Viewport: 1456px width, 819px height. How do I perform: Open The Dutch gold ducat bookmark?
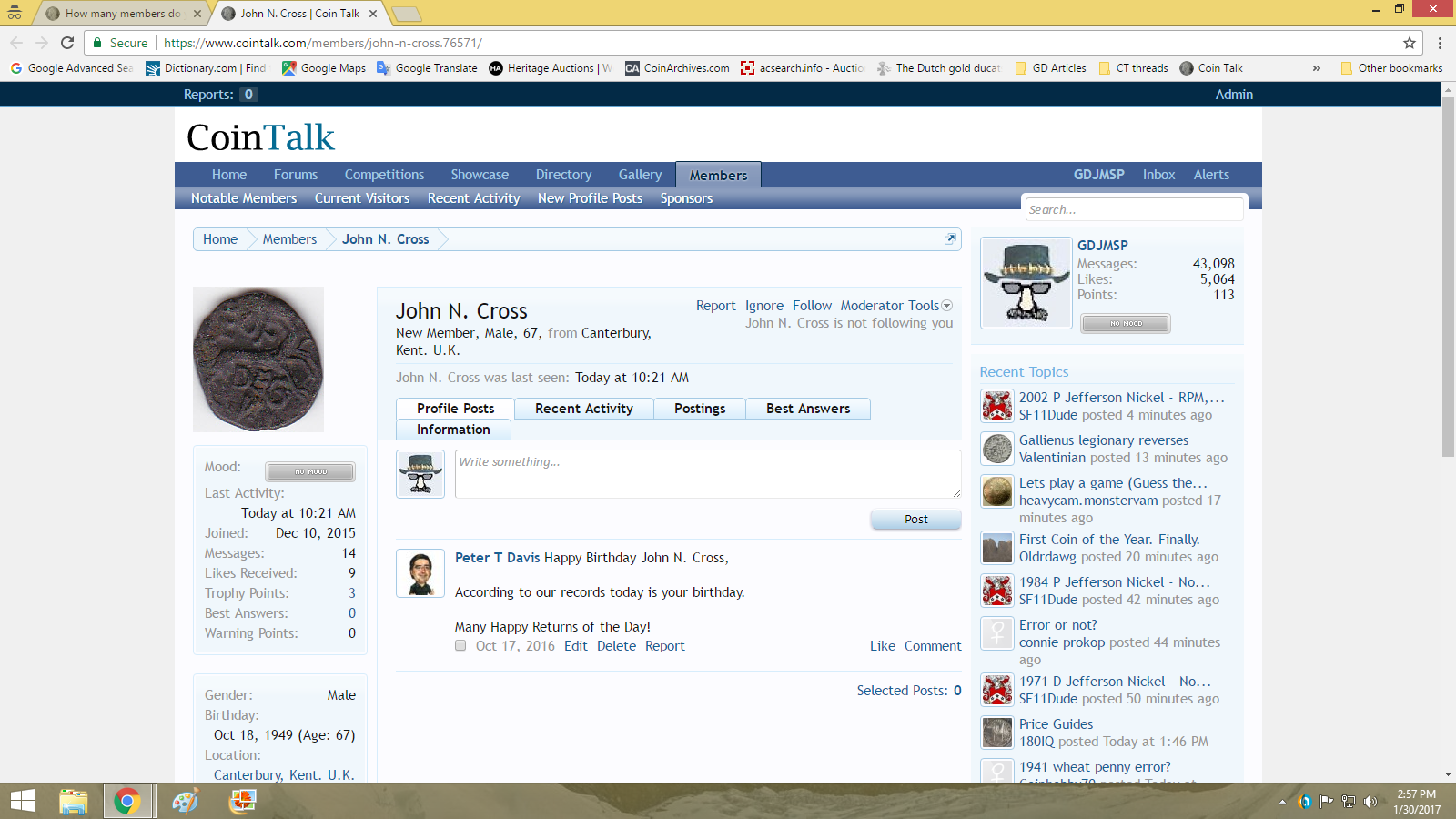point(939,68)
